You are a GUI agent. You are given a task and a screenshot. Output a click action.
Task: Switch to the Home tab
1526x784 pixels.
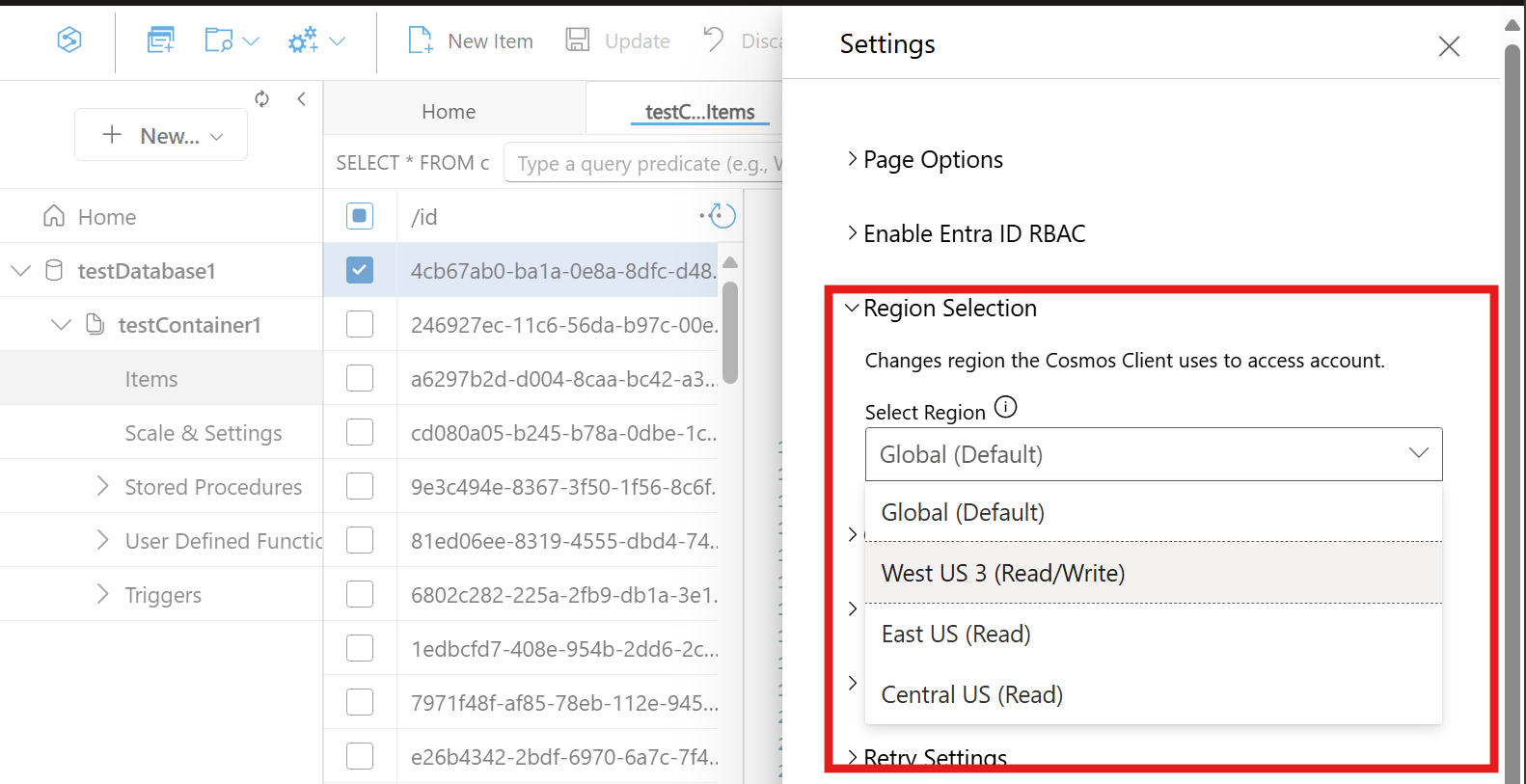pos(449,111)
